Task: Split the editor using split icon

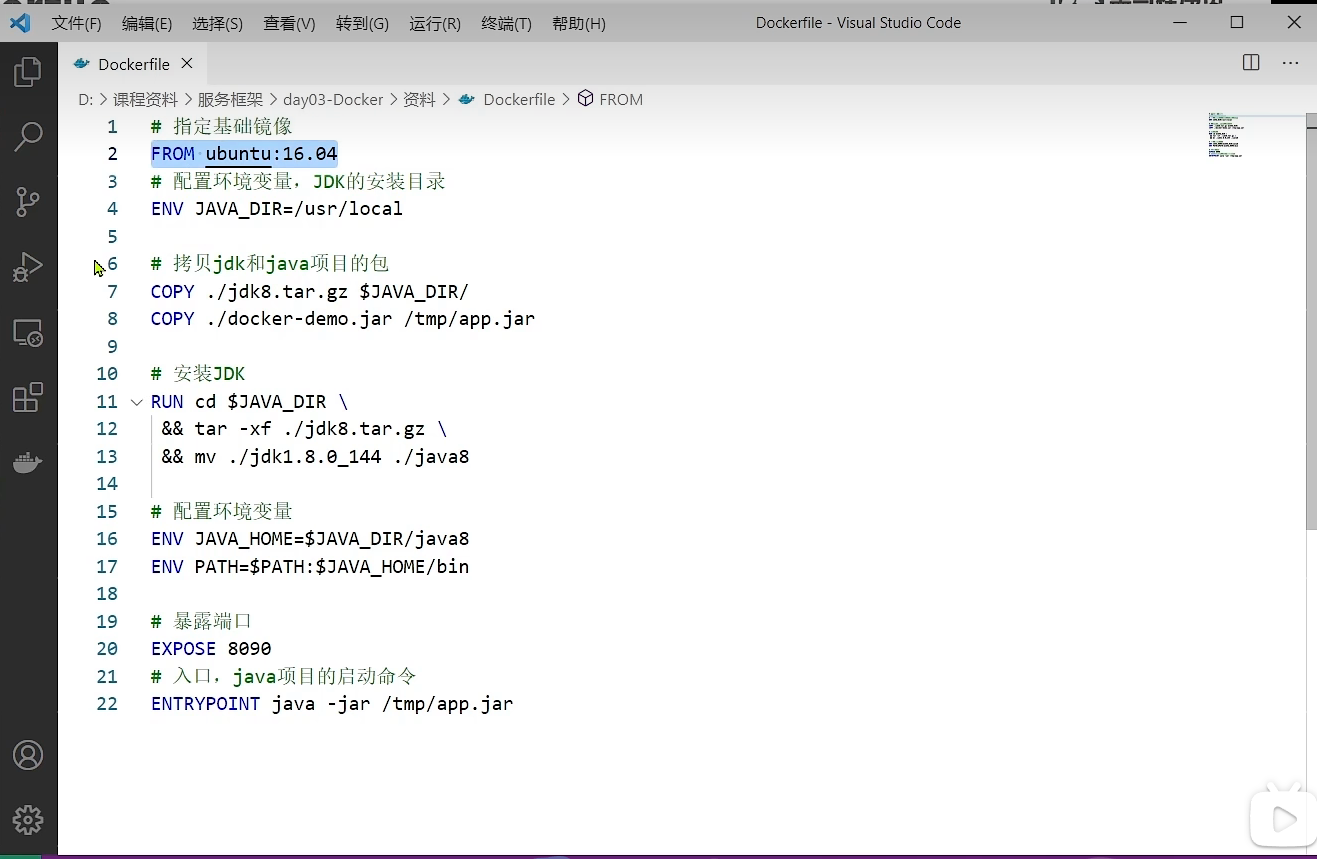Action: 1250,63
